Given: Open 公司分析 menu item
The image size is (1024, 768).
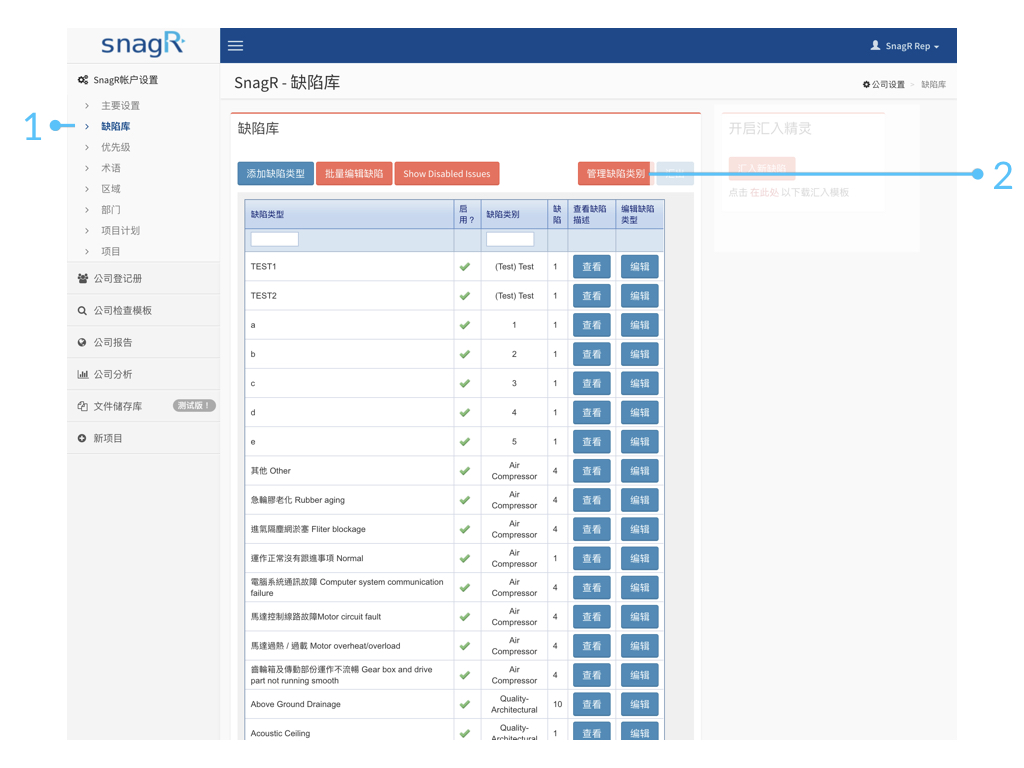Looking at the screenshot, I should coord(143,374).
